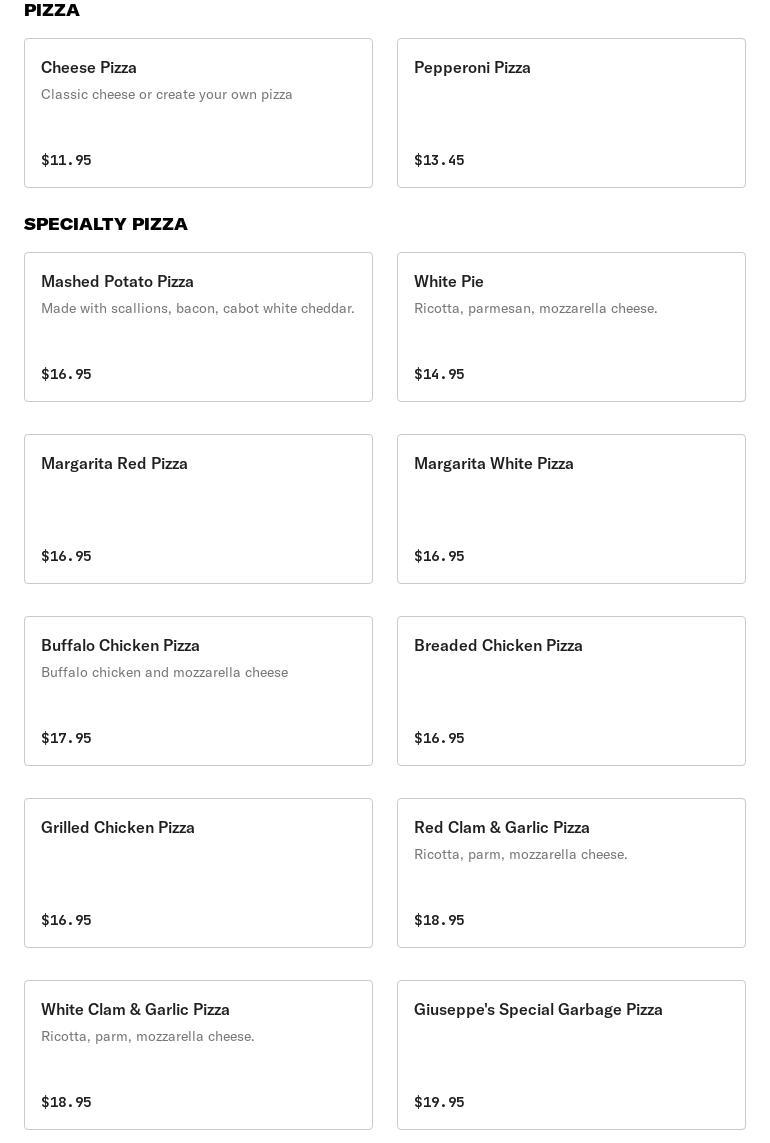Open the Breaded Chicken Pizza item
Screen dimensions: 770x1143
(x=571, y=691)
